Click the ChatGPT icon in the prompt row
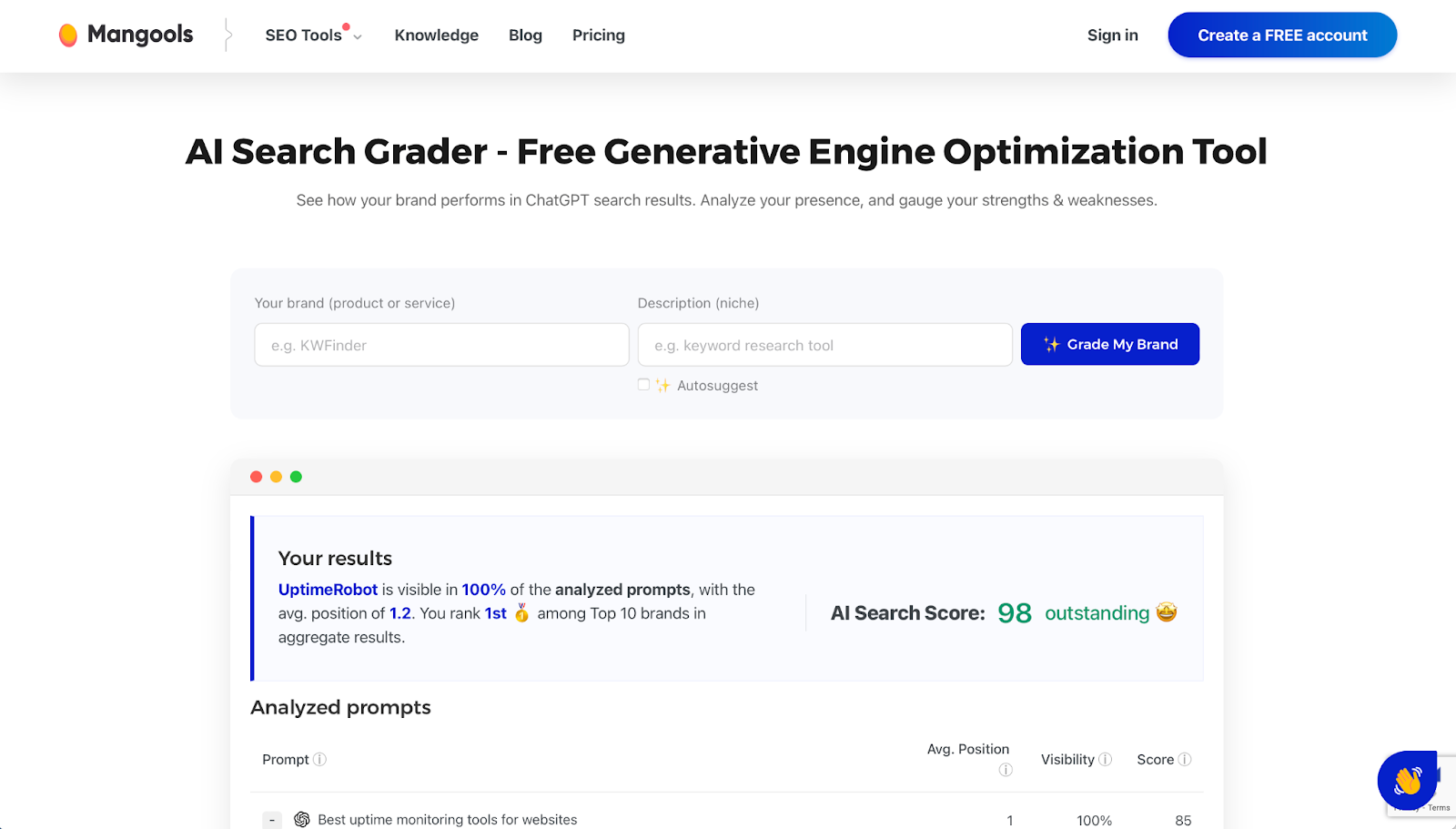1456x829 pixels. click(x=302, y=820)
